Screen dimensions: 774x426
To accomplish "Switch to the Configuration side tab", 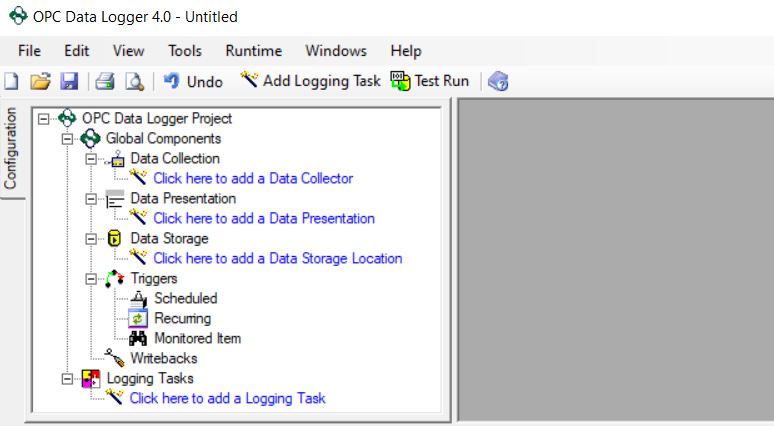I will [12, 149].
